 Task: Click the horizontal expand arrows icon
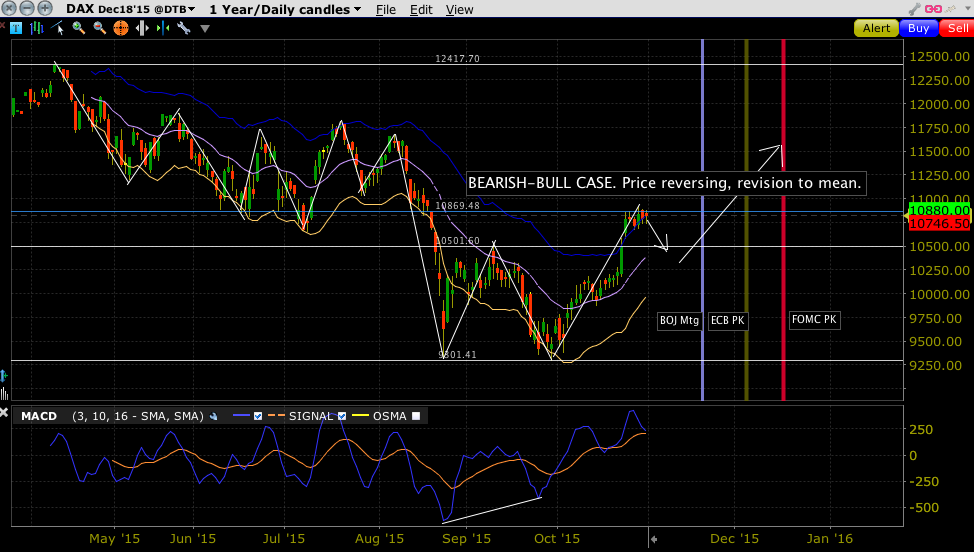click(x=142, y=28)
